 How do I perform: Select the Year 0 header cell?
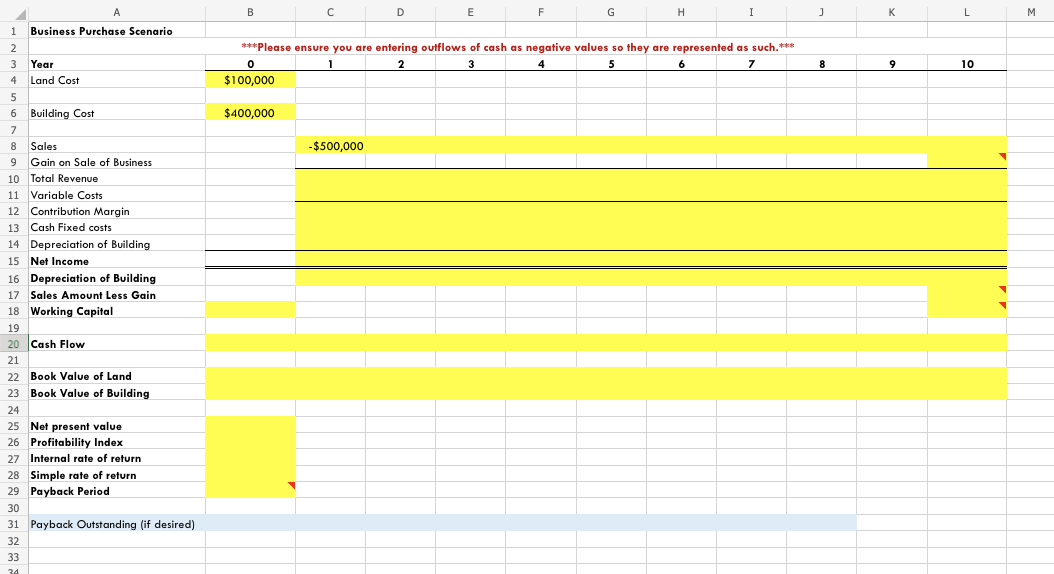250,64
